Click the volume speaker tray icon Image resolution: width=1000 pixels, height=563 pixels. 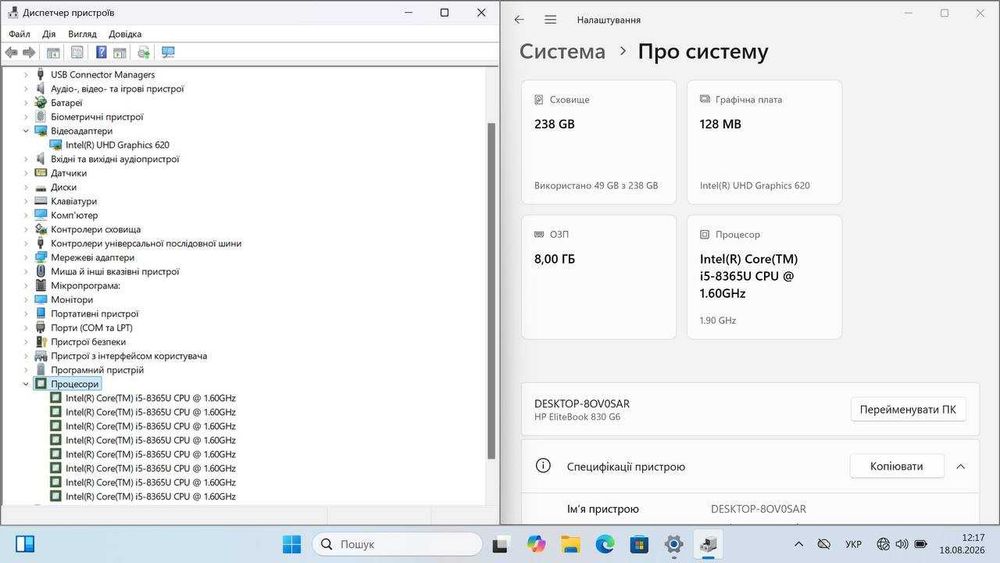point(901,544)
